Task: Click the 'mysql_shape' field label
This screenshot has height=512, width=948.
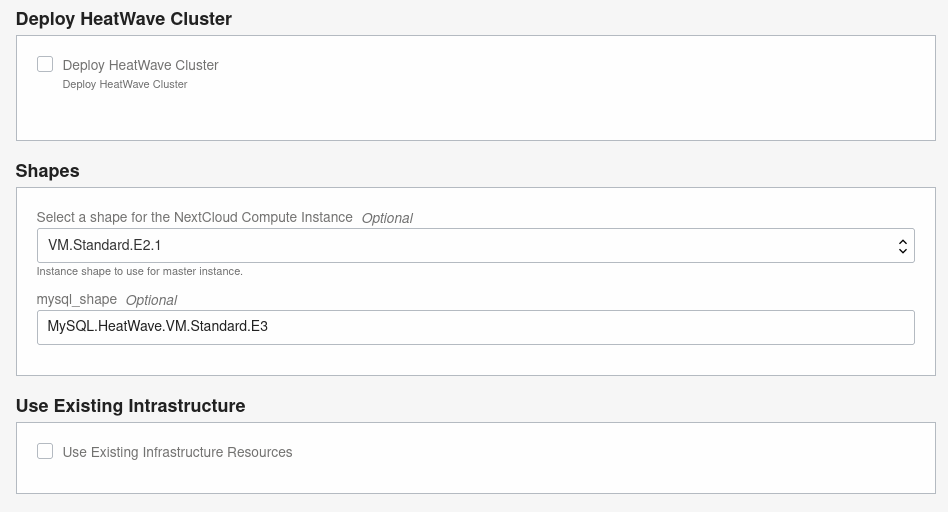Action: 77,299
